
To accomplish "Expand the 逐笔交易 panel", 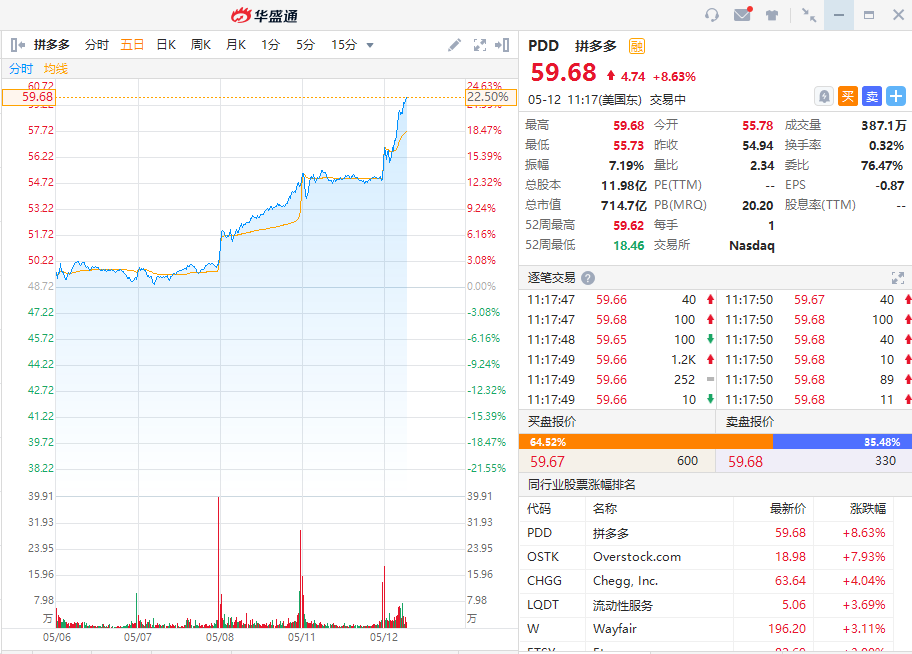I will (x=898, y=278).
